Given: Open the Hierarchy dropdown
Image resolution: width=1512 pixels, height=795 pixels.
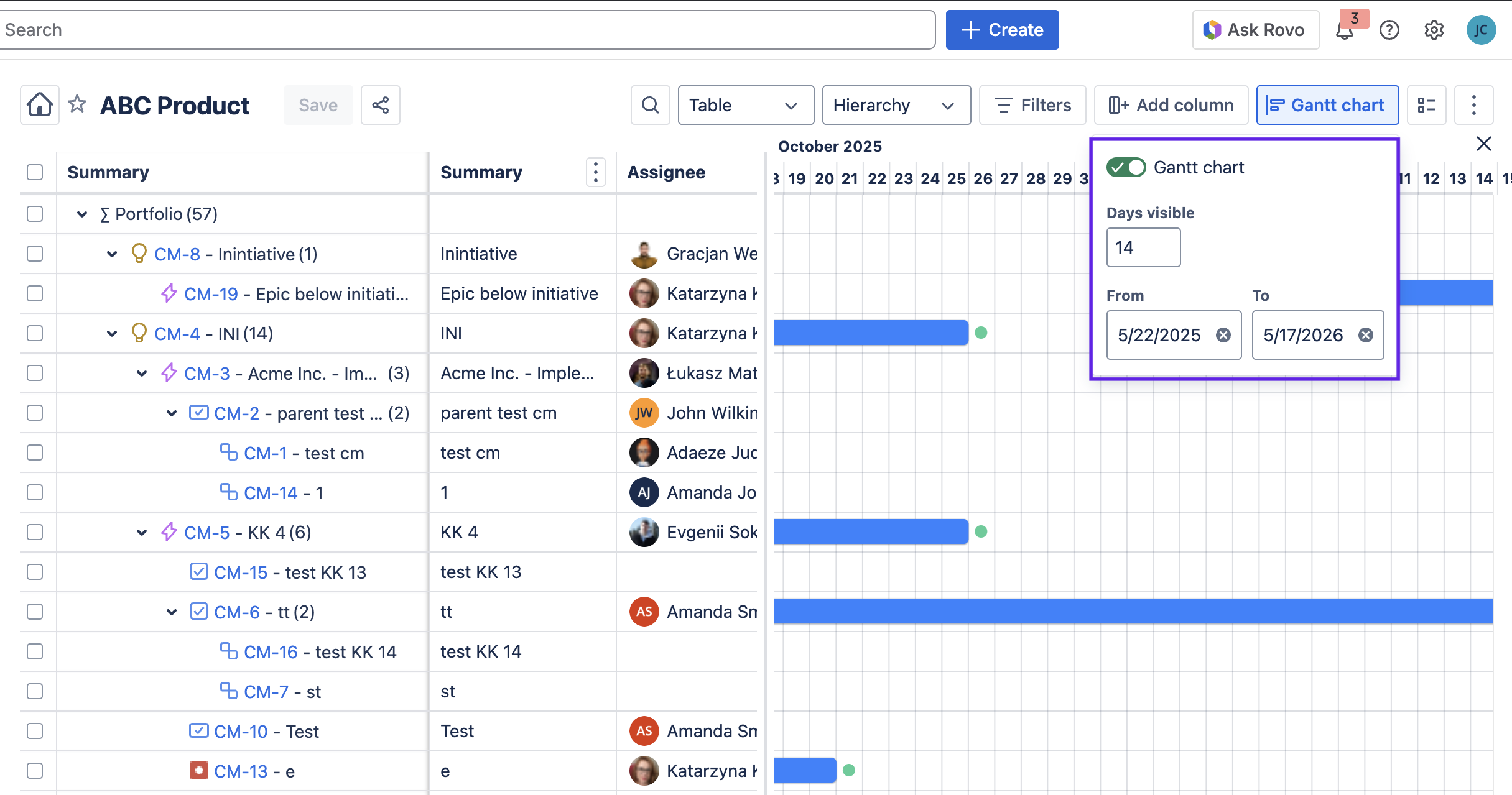Looking at the screenshot, I should click(896, 104).
